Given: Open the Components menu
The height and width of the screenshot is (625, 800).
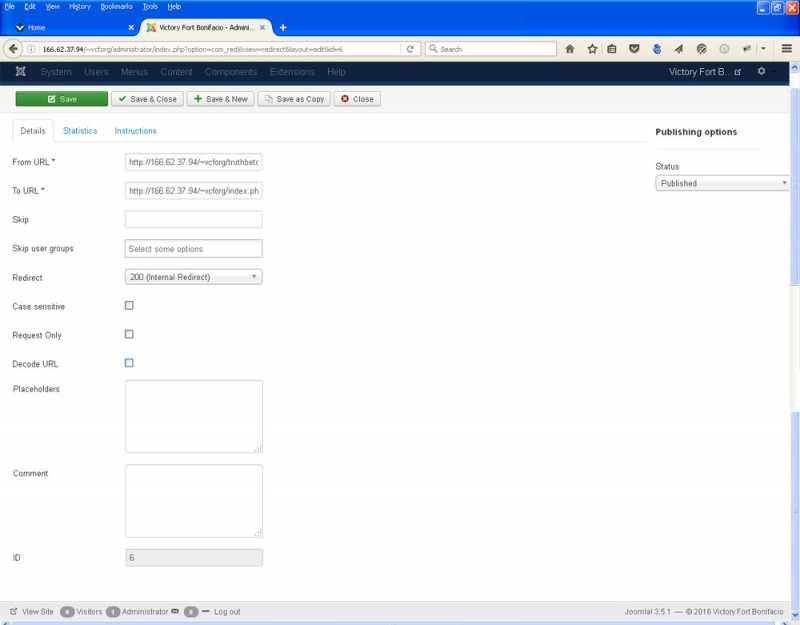Looking at the screenshot, I should coord(231,72).
